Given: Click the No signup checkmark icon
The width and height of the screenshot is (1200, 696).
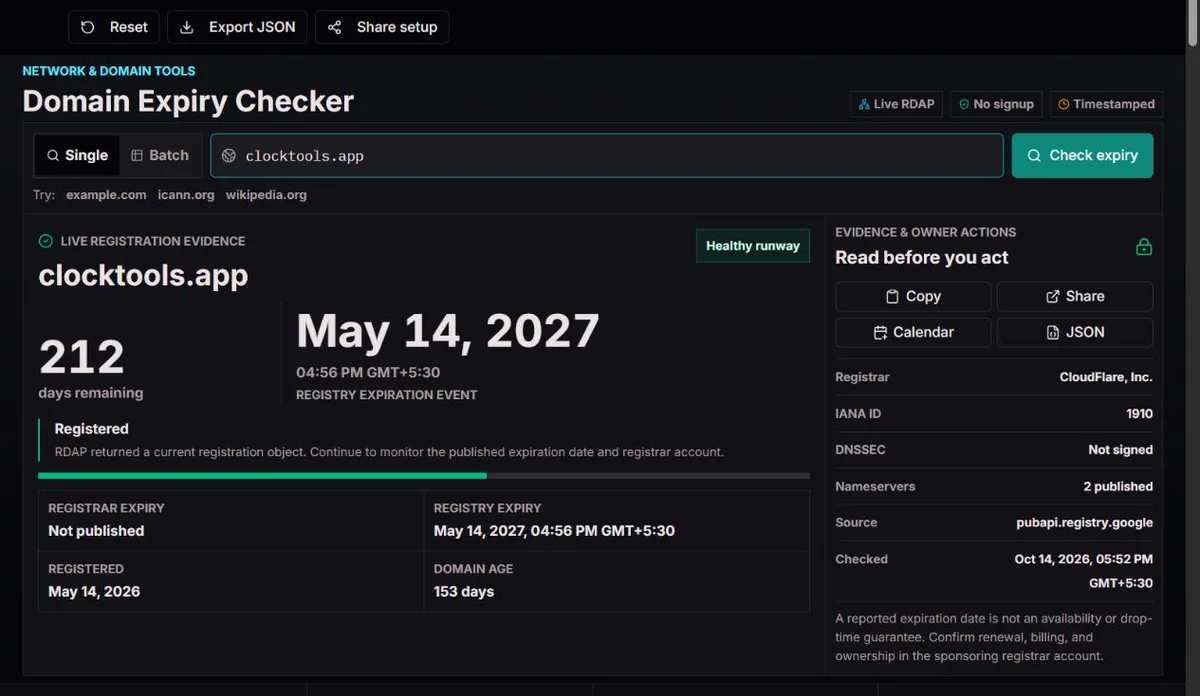Looking at the screenshot, I should point(964,104).
